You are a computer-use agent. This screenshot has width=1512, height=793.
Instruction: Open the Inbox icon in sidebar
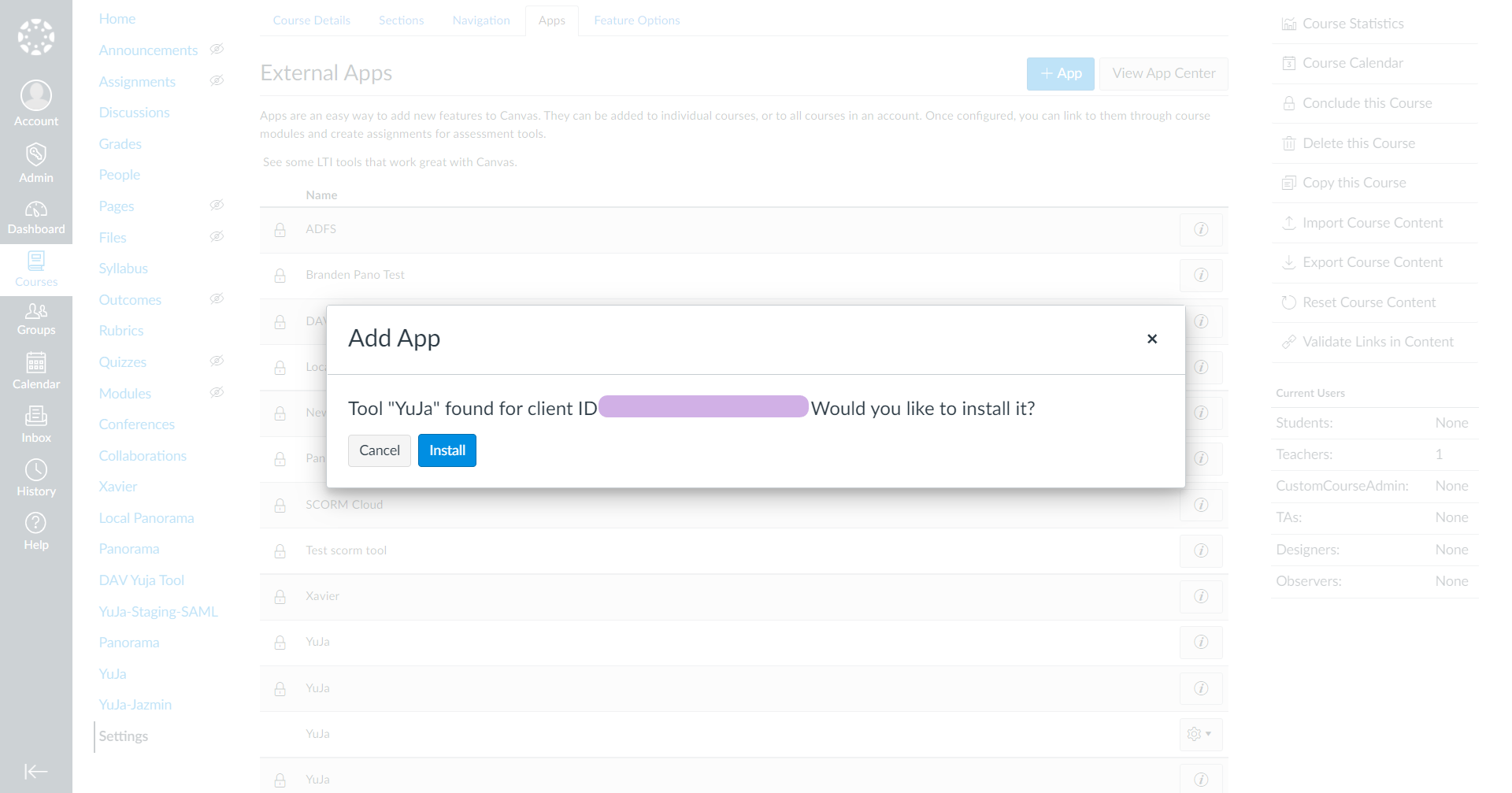click(36, 424)
